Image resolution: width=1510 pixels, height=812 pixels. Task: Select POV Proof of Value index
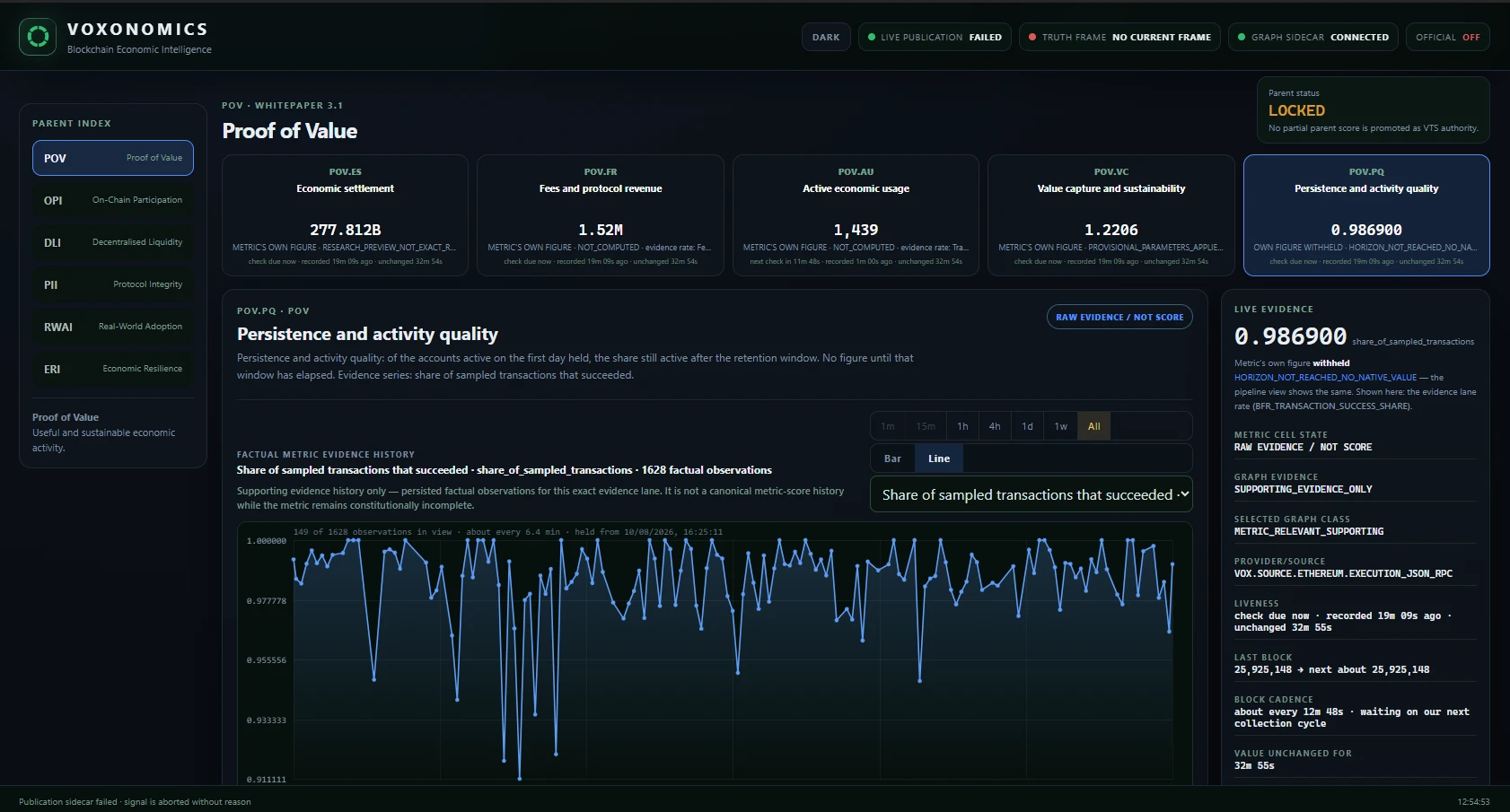coord(113,158)
